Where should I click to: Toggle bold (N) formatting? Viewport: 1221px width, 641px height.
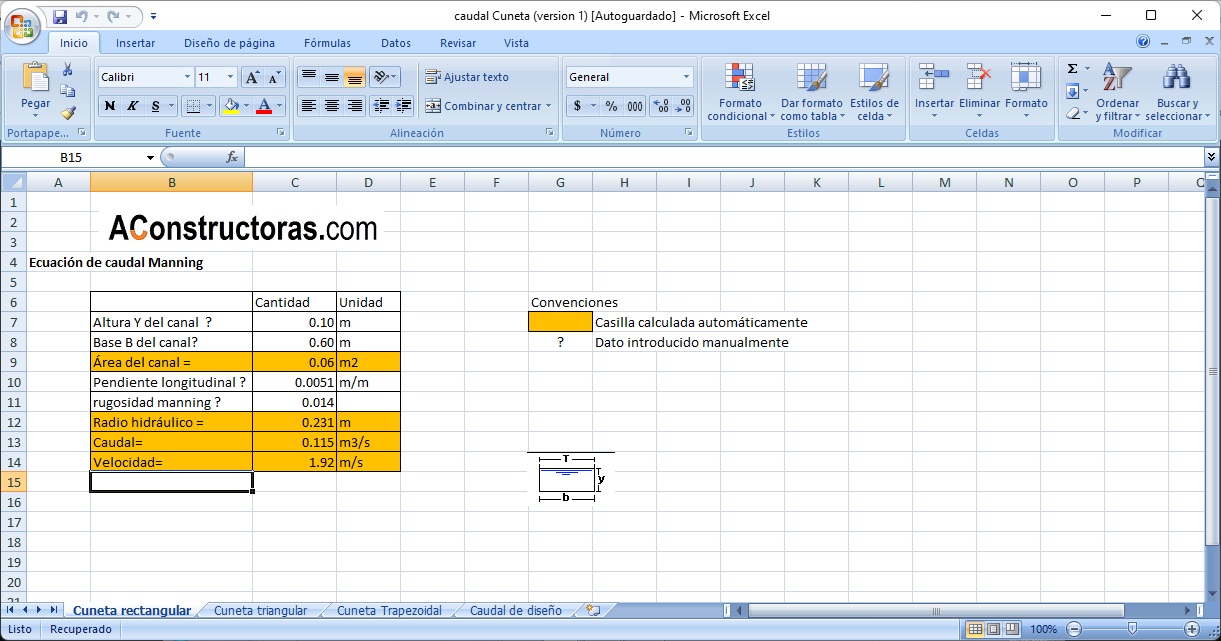pos(109,106)
